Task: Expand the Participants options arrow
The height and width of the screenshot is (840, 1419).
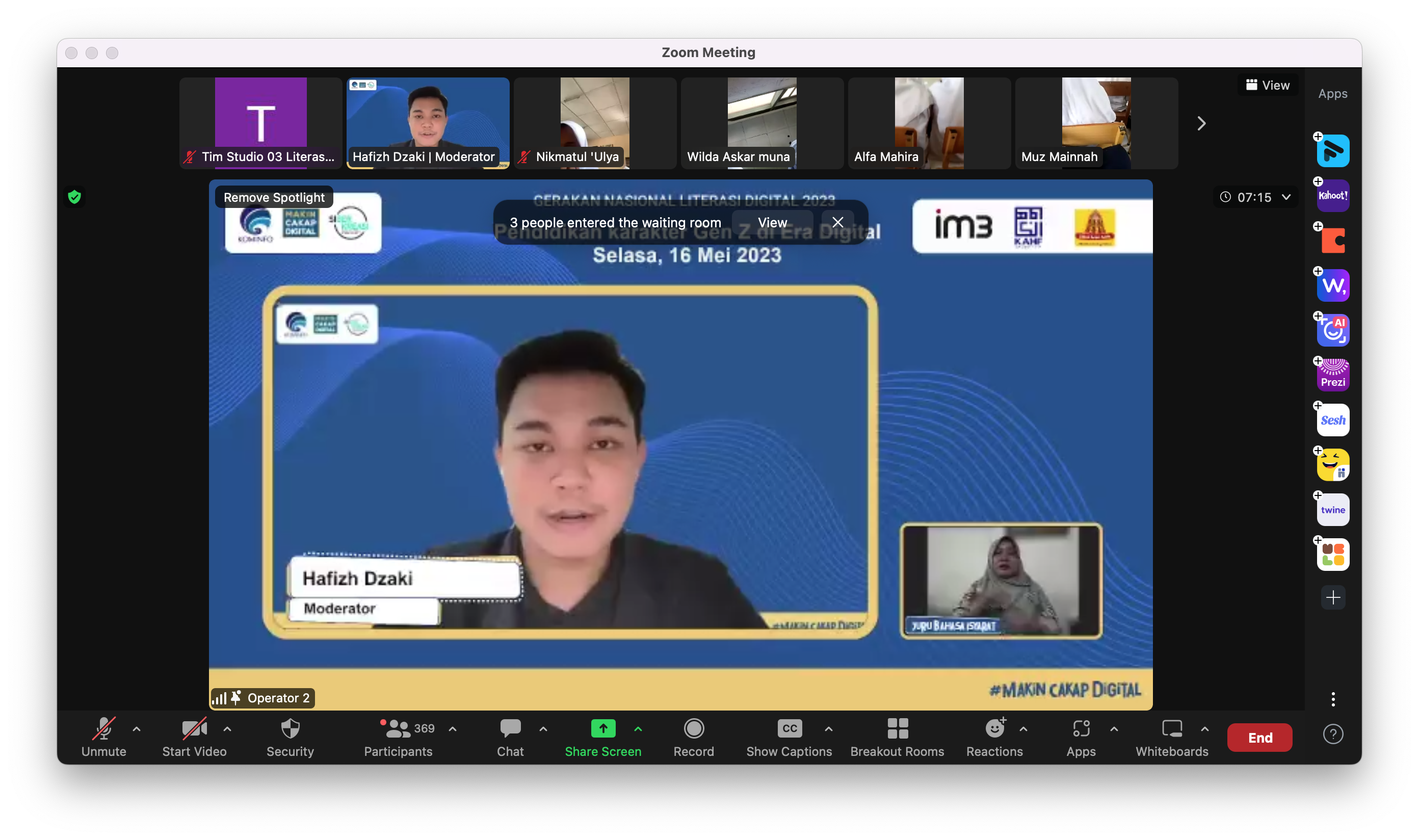Action: (x=453, y=729)
